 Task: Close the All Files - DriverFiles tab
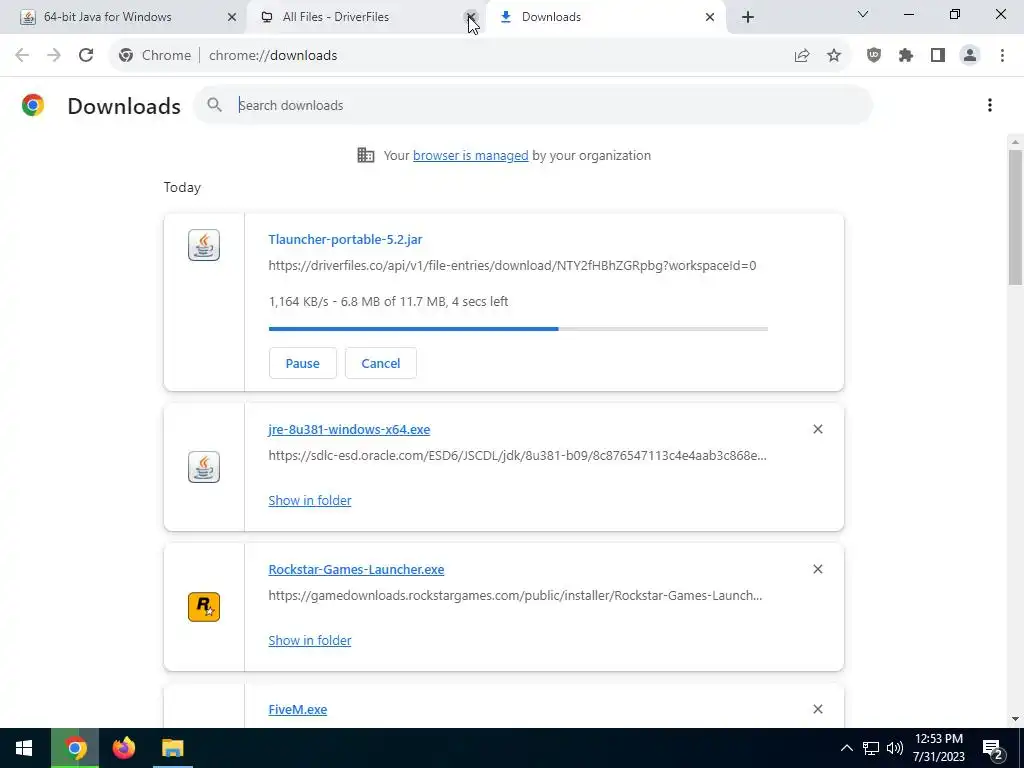point(471,17)
